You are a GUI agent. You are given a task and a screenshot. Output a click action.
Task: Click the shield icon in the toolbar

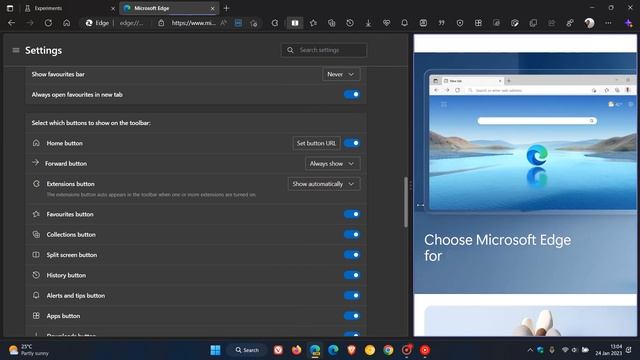[460, 23]
